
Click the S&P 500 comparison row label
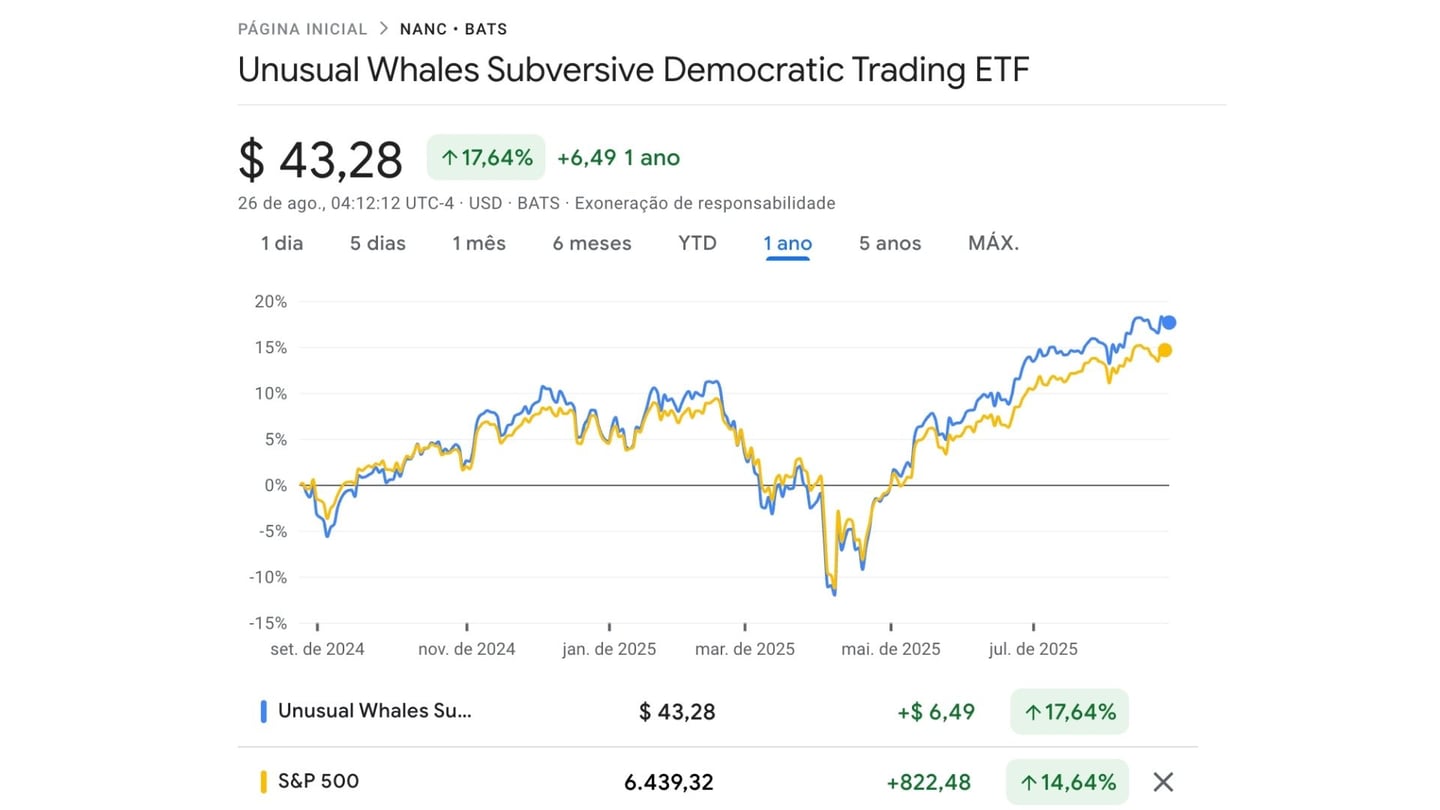[x=318, y=781]
